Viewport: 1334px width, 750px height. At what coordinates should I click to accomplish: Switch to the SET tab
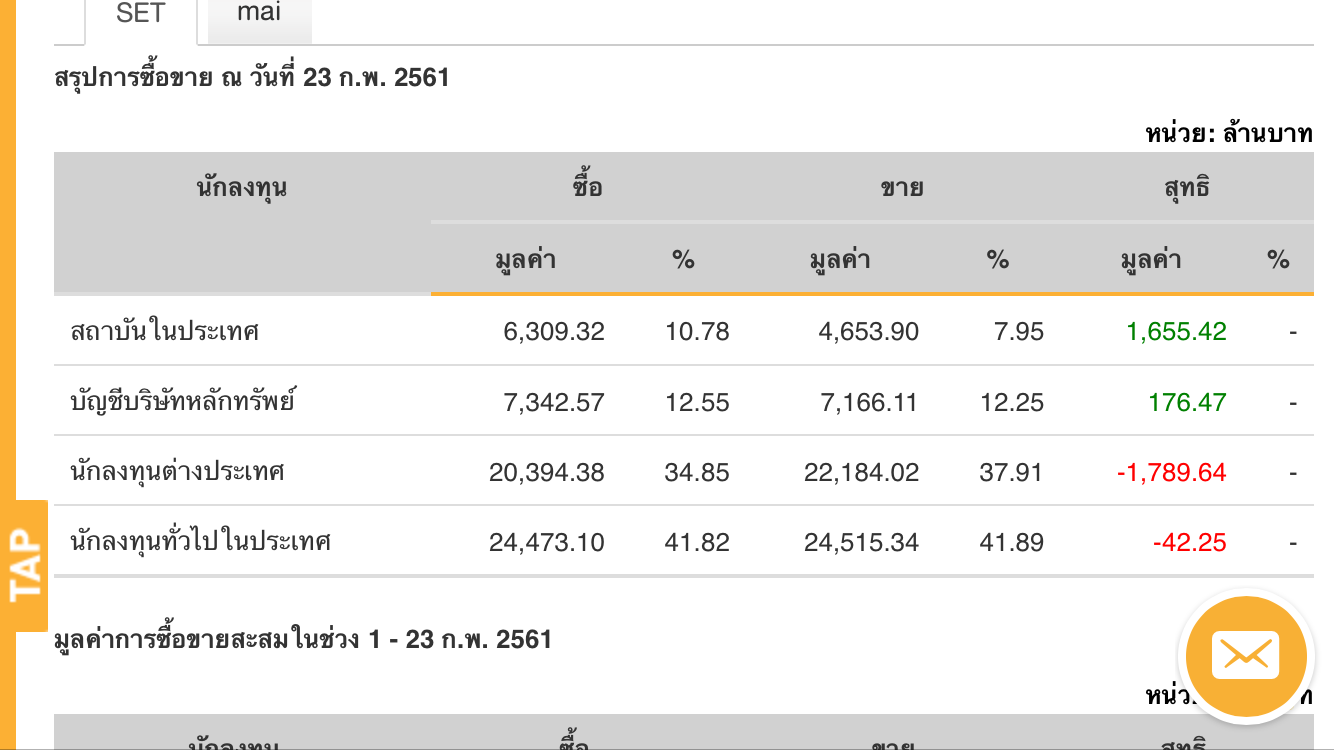click(140, 16)
